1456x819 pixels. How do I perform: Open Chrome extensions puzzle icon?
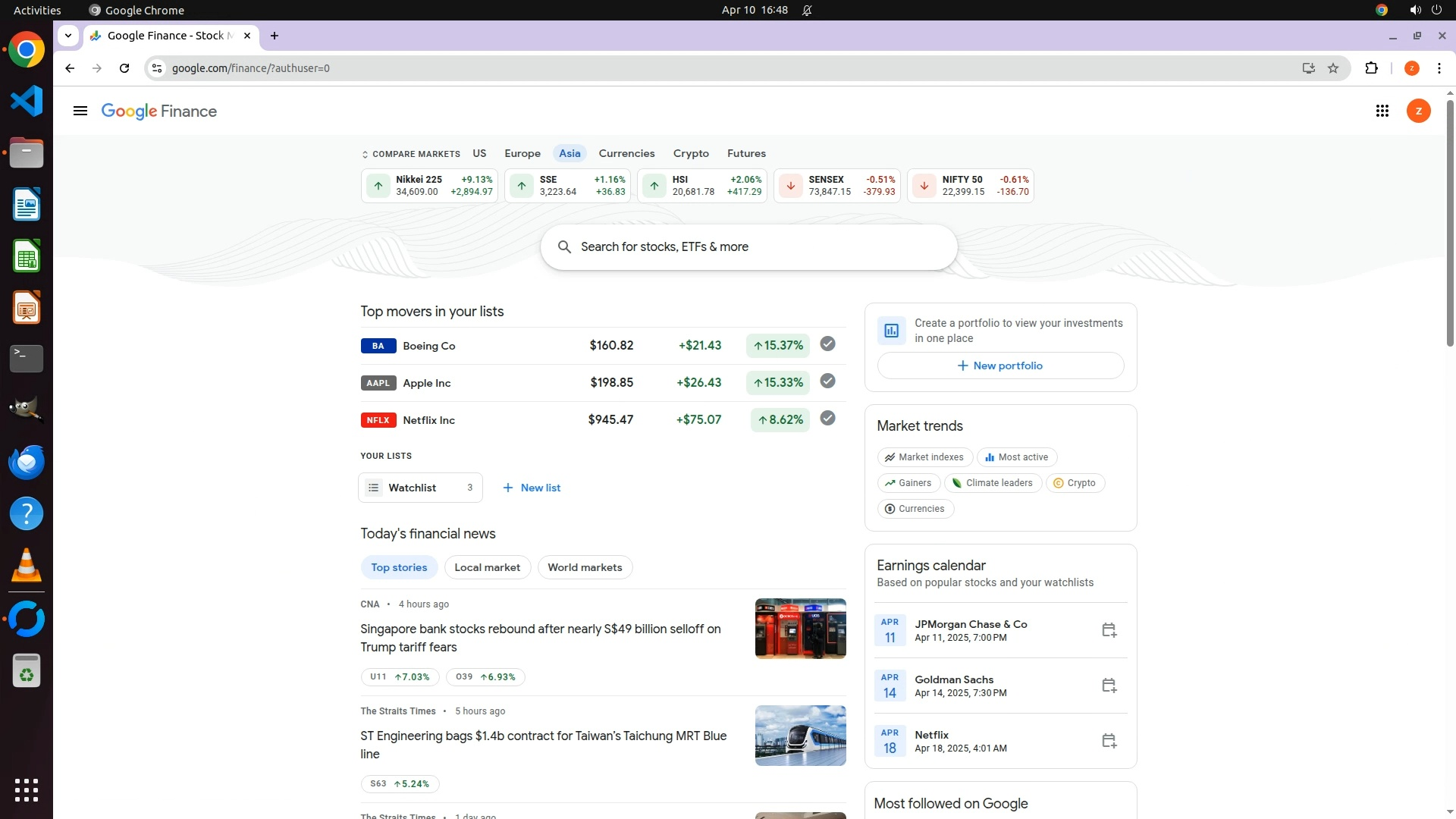pos(1371,68)
